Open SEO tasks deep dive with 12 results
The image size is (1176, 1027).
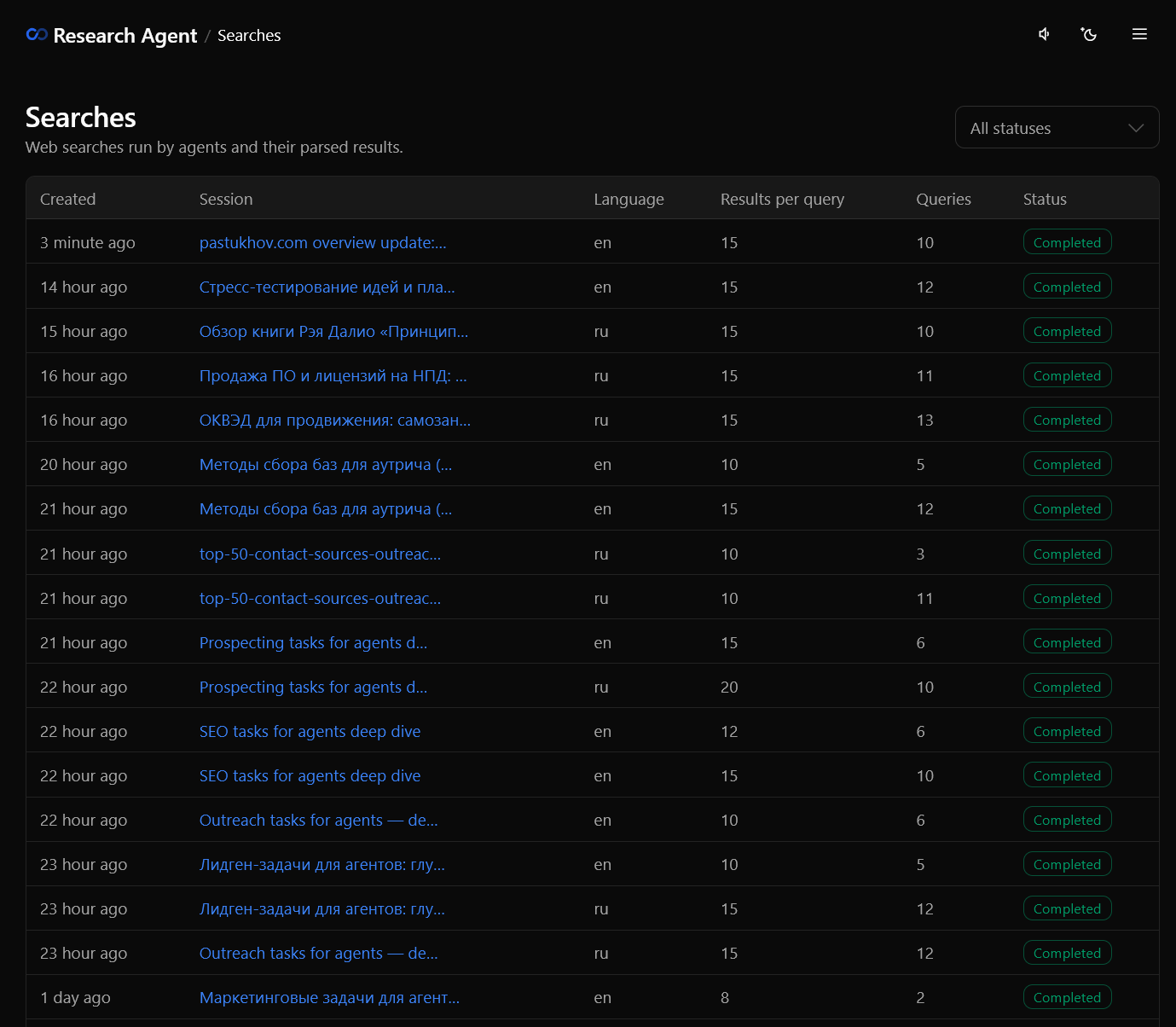click(310, 732)
